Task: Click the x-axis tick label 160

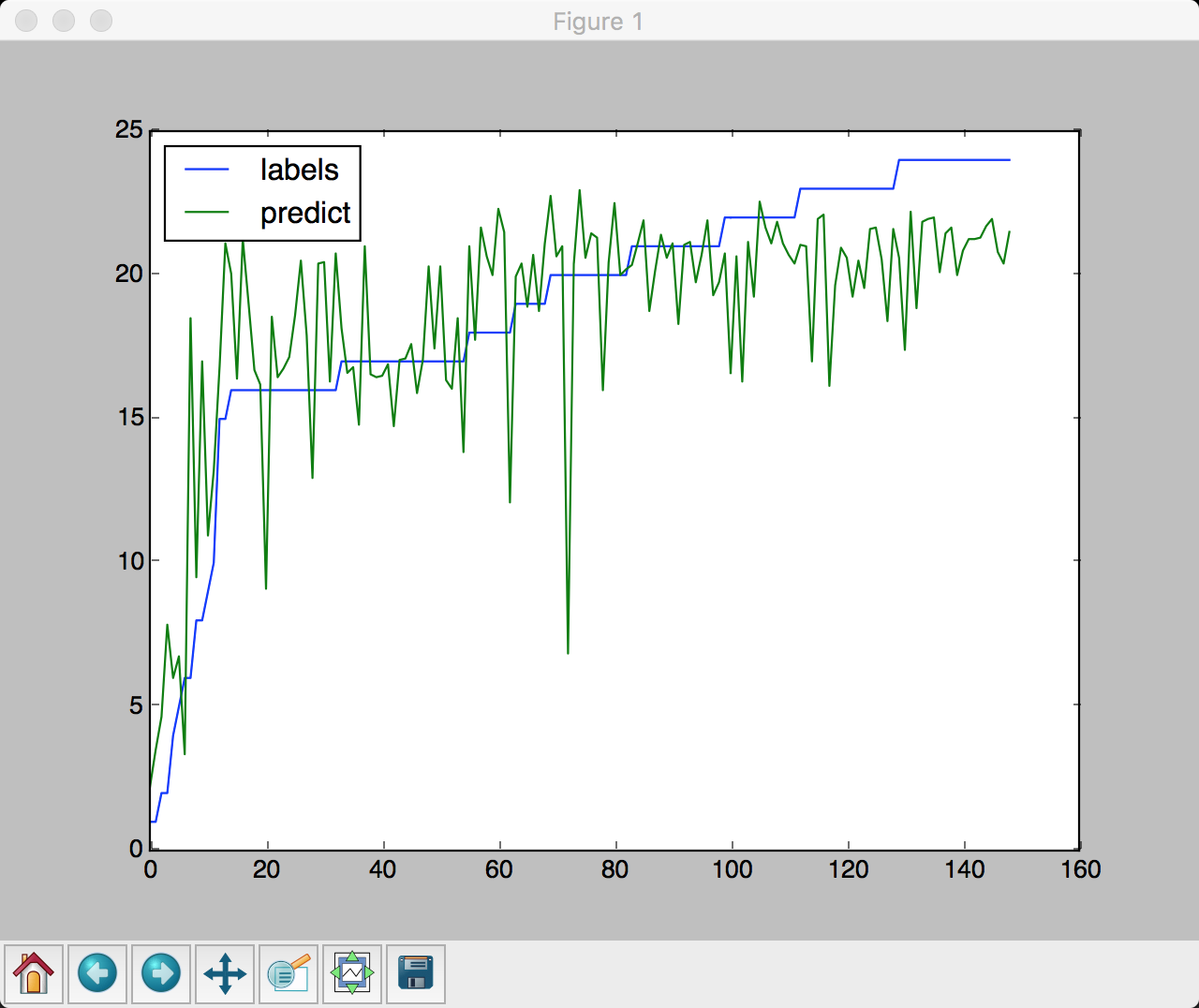Action: 1080,869
